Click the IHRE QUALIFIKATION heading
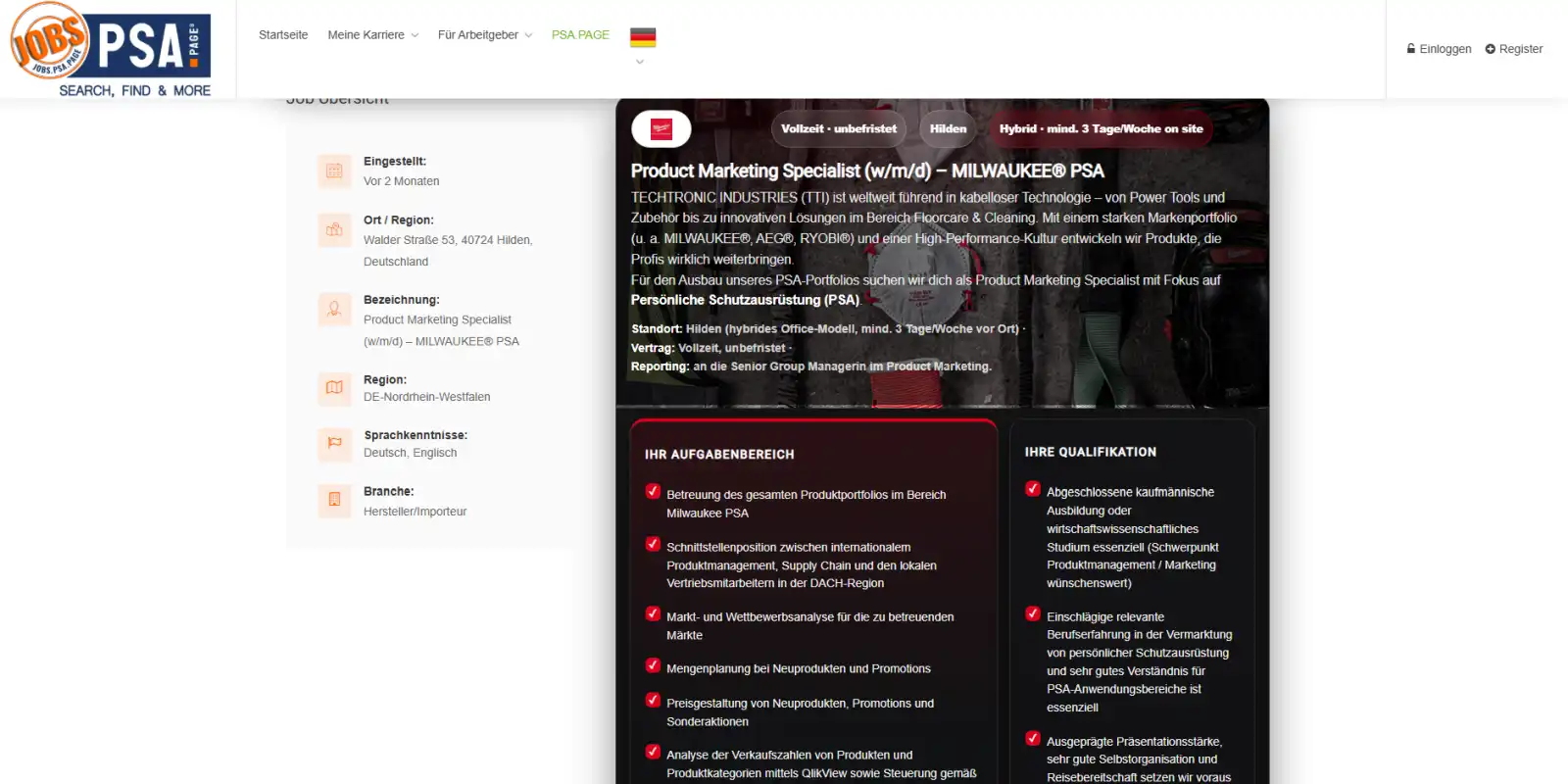Image resolution: width=1568 pixels, height=784 pixels. pyautogui.click(x=1091, y=452)
